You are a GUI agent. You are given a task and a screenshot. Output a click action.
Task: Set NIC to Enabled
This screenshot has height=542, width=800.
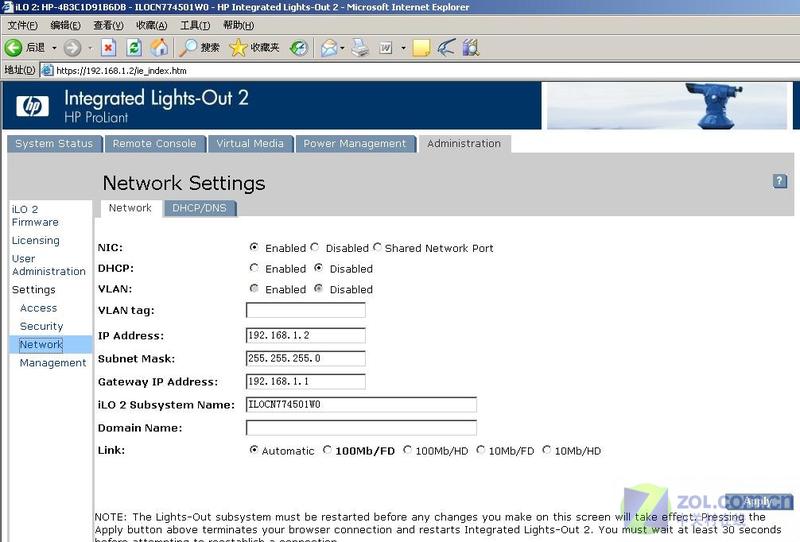click(254, 248)
